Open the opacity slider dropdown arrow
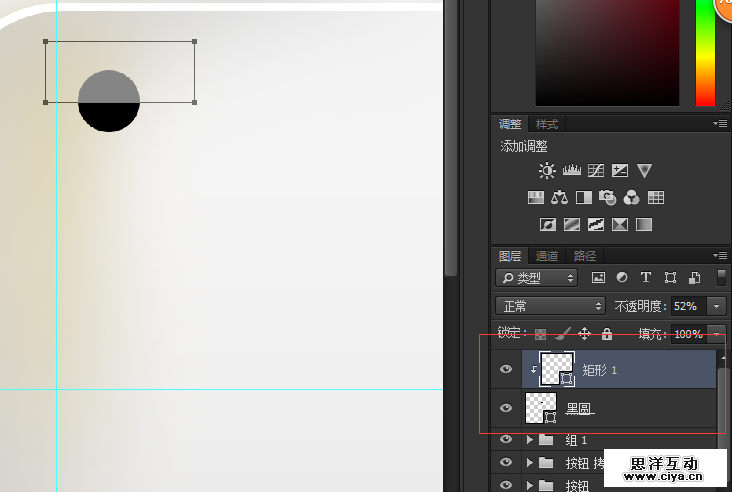Viewport: 732px width, 492px height. [x=717, y=306]
